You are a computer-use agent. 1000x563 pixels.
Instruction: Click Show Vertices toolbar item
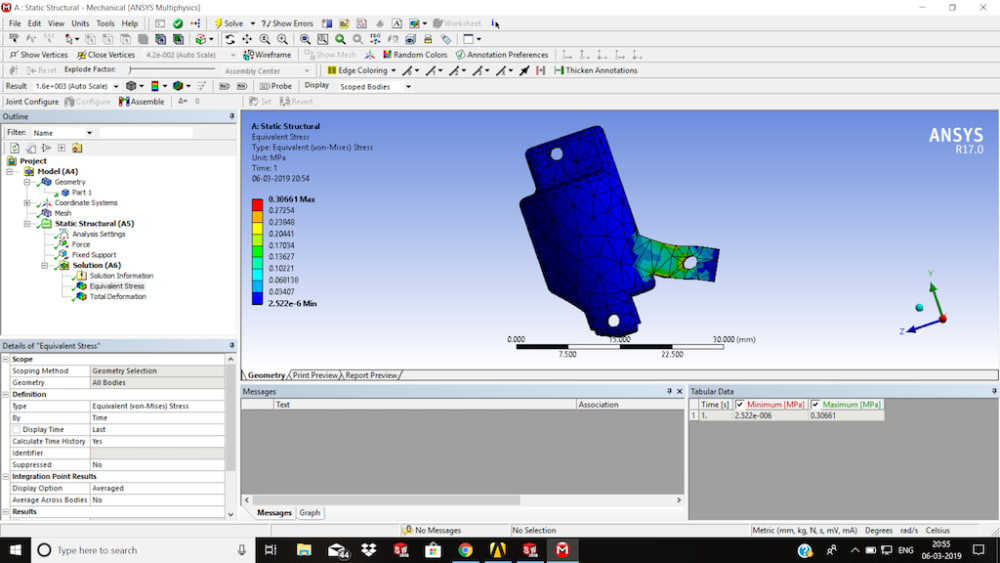[38, 55]
